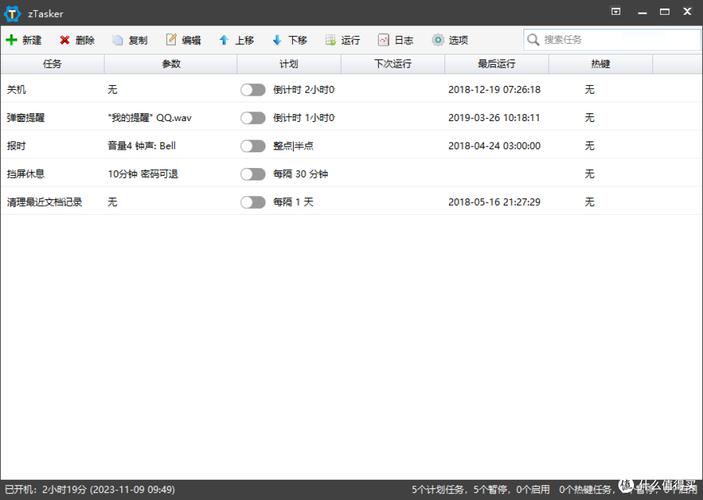Click status text 5个计划任务, 5个暂停
This screenshot has width=703, height=500.
click(x=463, y=490)
